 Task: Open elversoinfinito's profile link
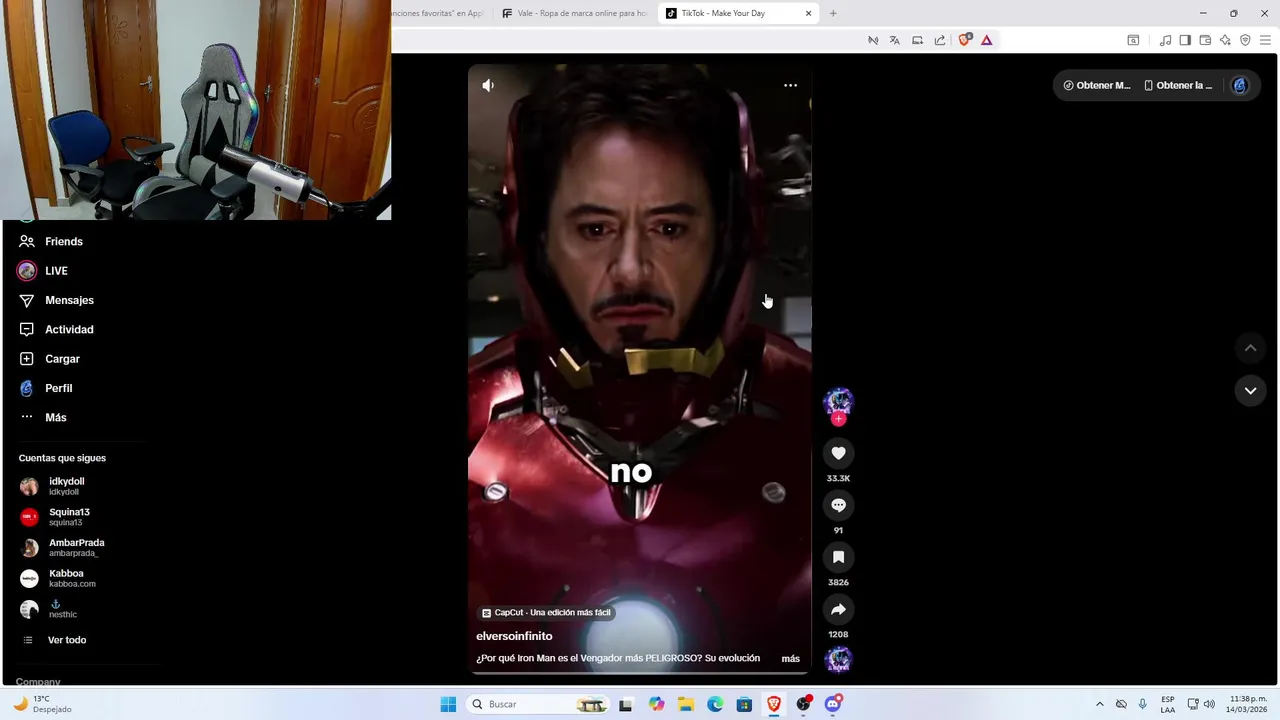point(514,636)
